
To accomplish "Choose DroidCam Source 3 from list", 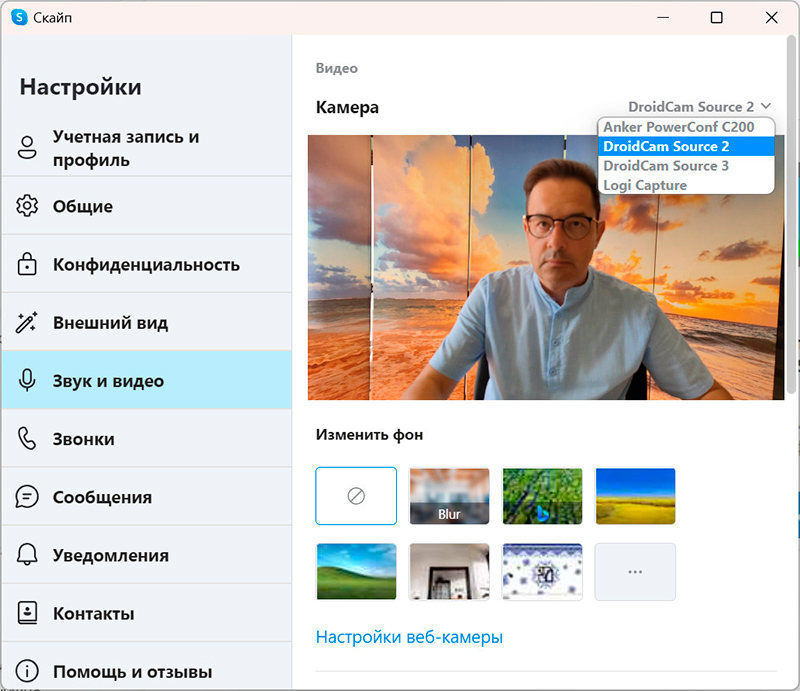I will pyautogui.click(x=666, y=166).
